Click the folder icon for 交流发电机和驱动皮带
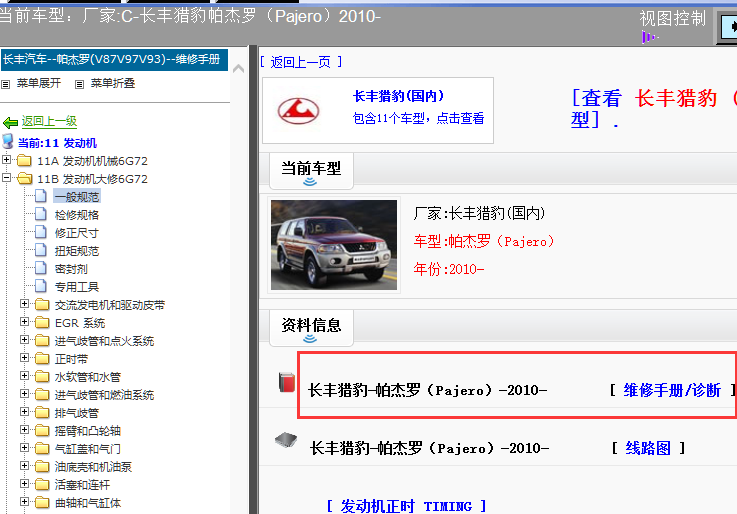This screenshot has height=514, width=737. (x=42, y=304)
